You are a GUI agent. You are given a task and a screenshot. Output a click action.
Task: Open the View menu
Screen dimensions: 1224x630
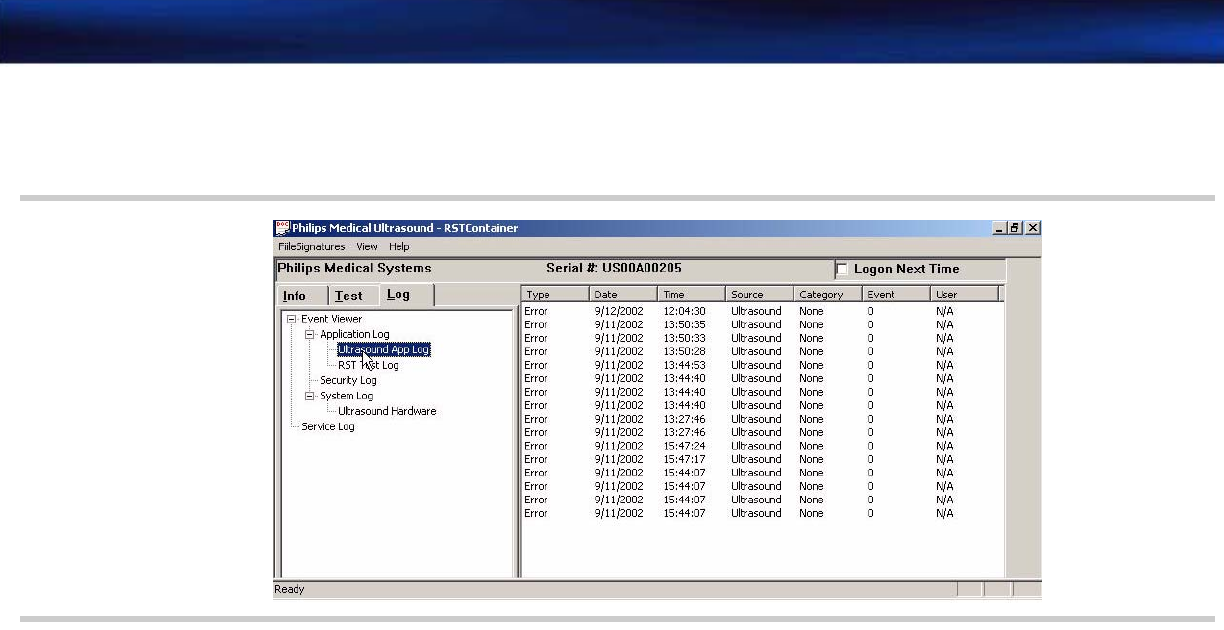coord(367,246)
